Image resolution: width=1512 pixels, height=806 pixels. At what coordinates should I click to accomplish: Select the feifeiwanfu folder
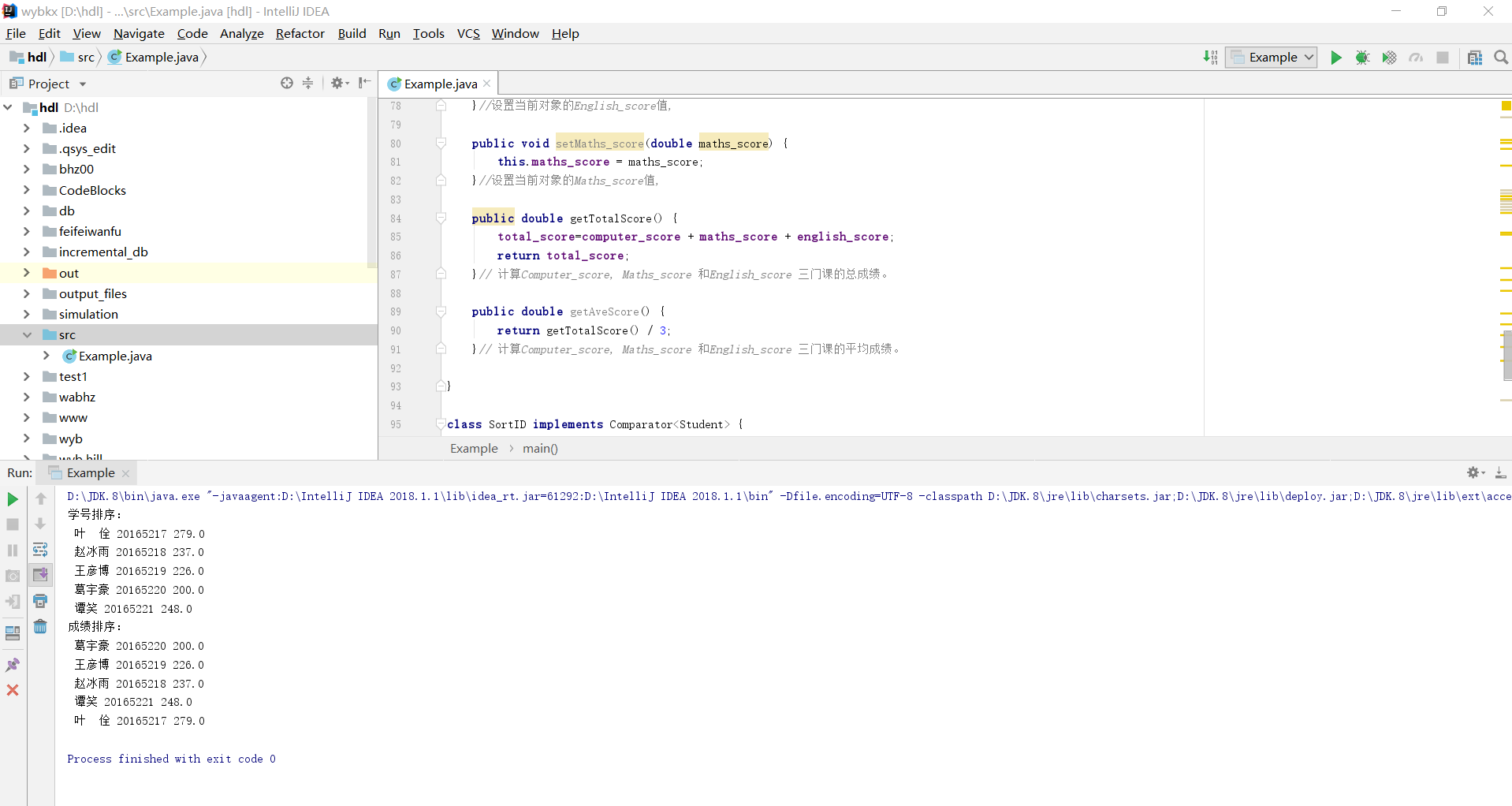(x=90, y=231)
